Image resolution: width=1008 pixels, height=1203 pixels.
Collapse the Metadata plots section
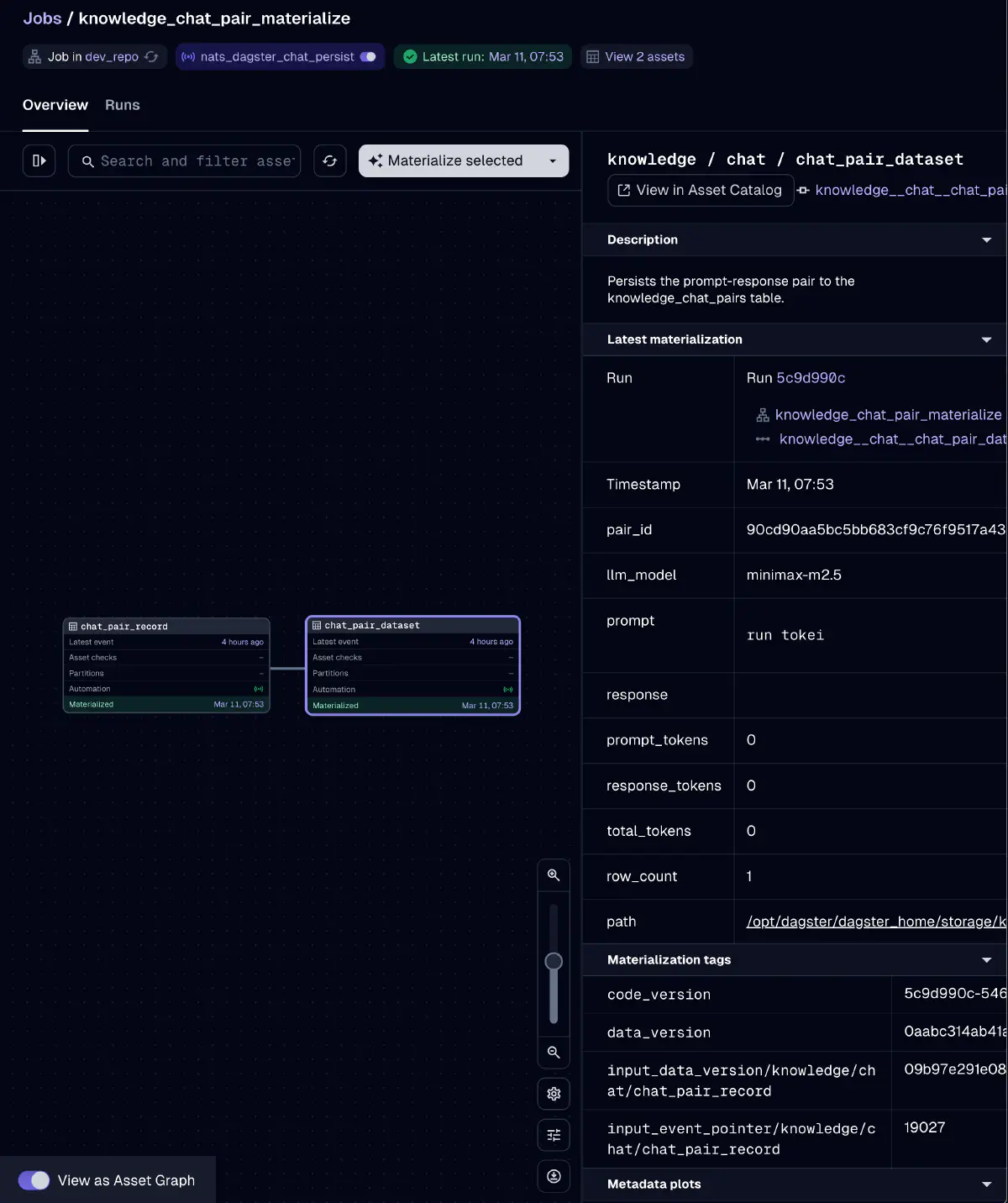click(986, 1185)
